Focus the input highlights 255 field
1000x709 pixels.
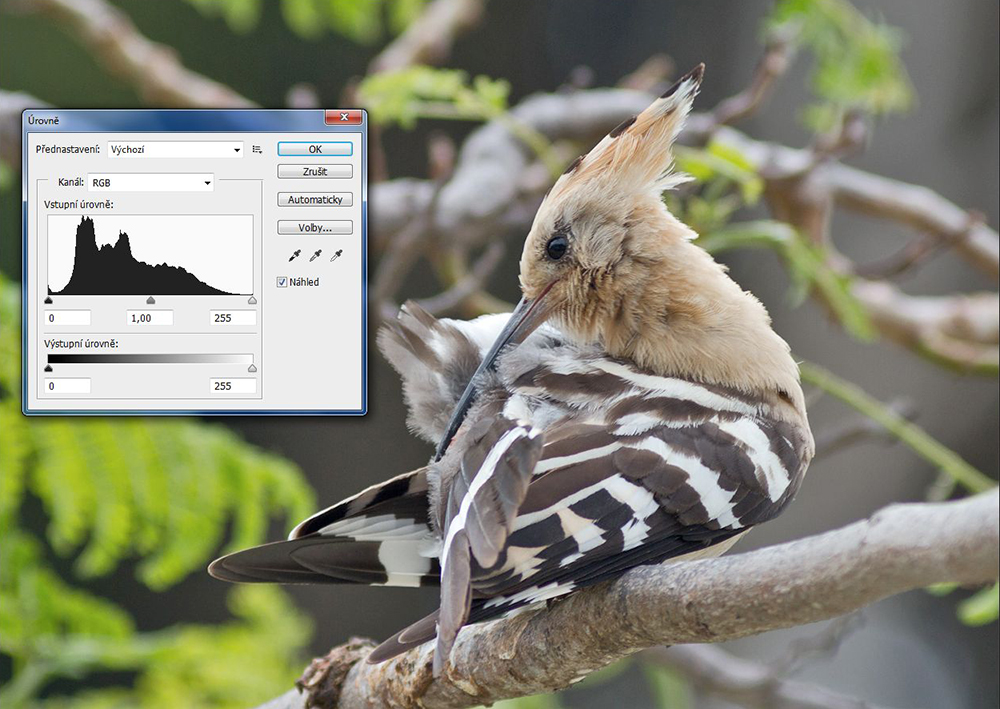pos(233,318)
